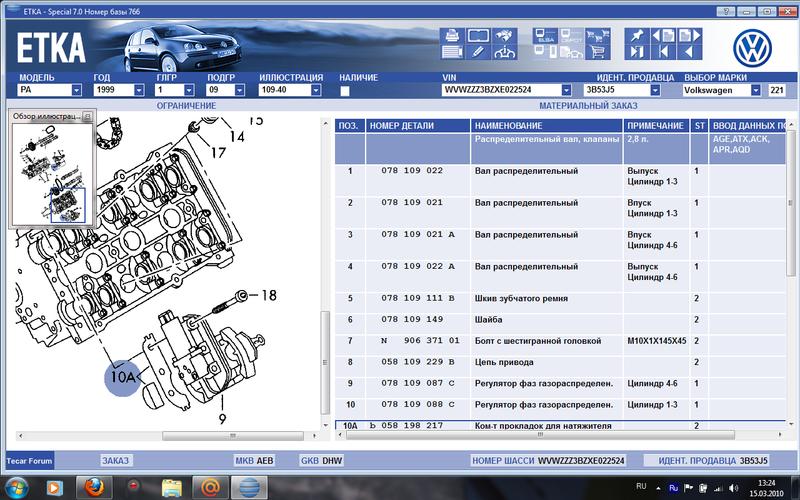
Task: Go to previous page with left-arrow page icon
Action: (x=663, y=36)
